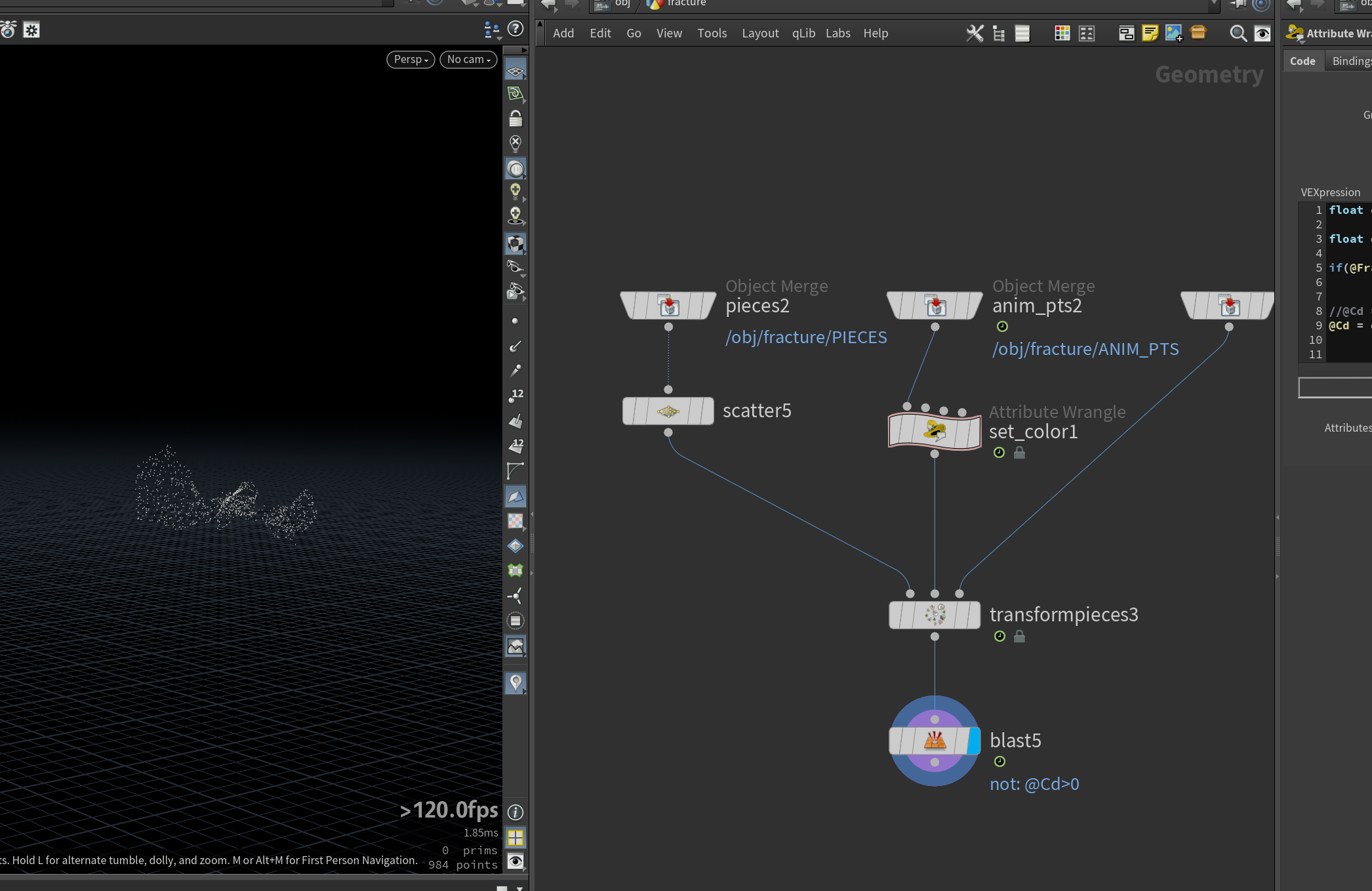This screenshot has height=891, width=1372.
Task: Expand the display options snowflake menu
Action: pos(31,30)
